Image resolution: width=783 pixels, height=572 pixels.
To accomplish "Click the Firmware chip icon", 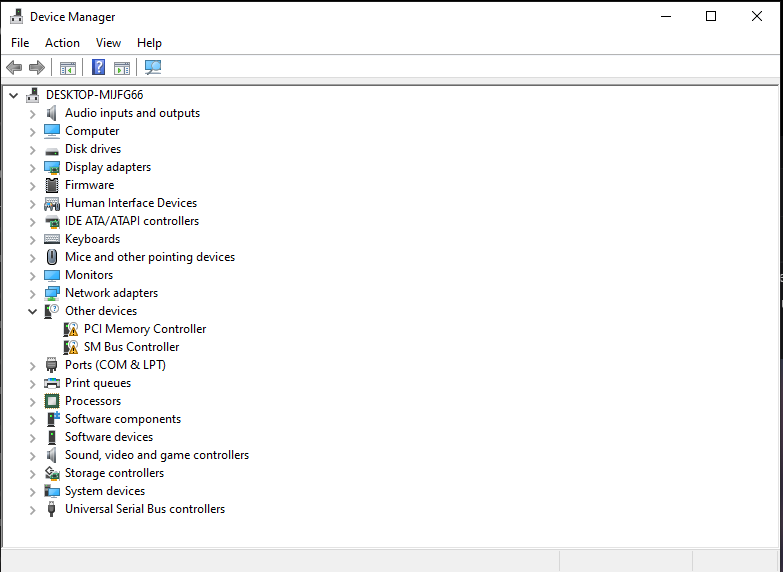I will (51, 185).
